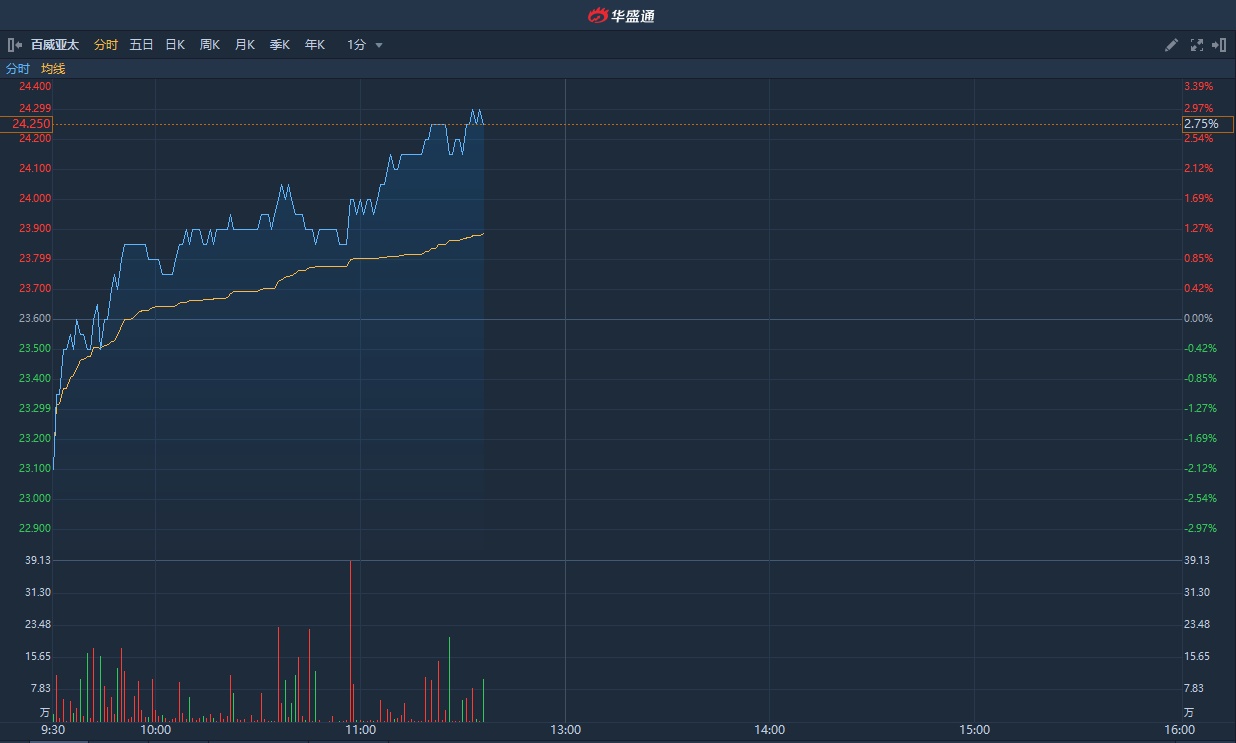This screenshot has width=1236, height=743.
Task: Select the 周K weekly candlestick tab
Action: coord(210,45)
